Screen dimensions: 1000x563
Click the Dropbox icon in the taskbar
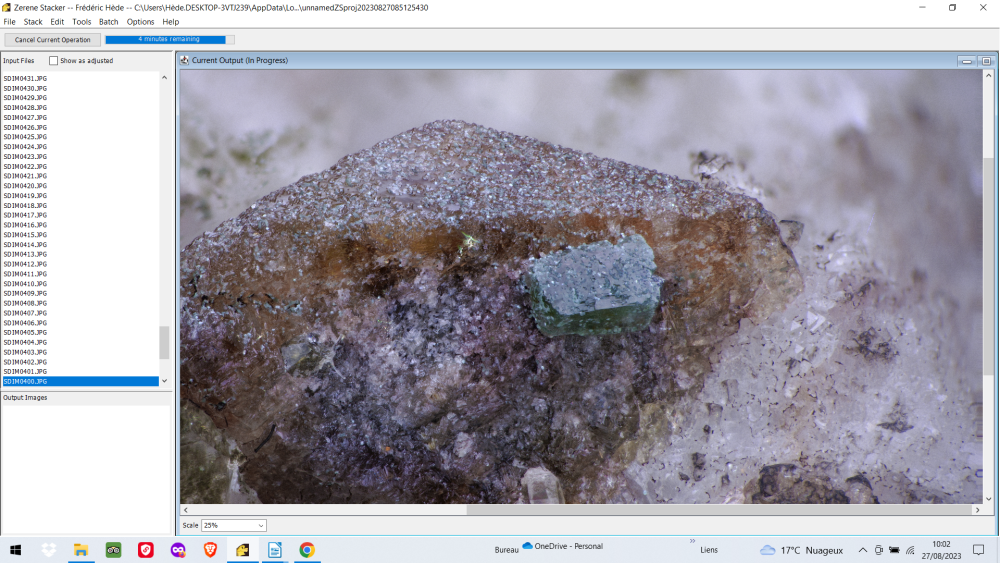[x=48, y=550]
